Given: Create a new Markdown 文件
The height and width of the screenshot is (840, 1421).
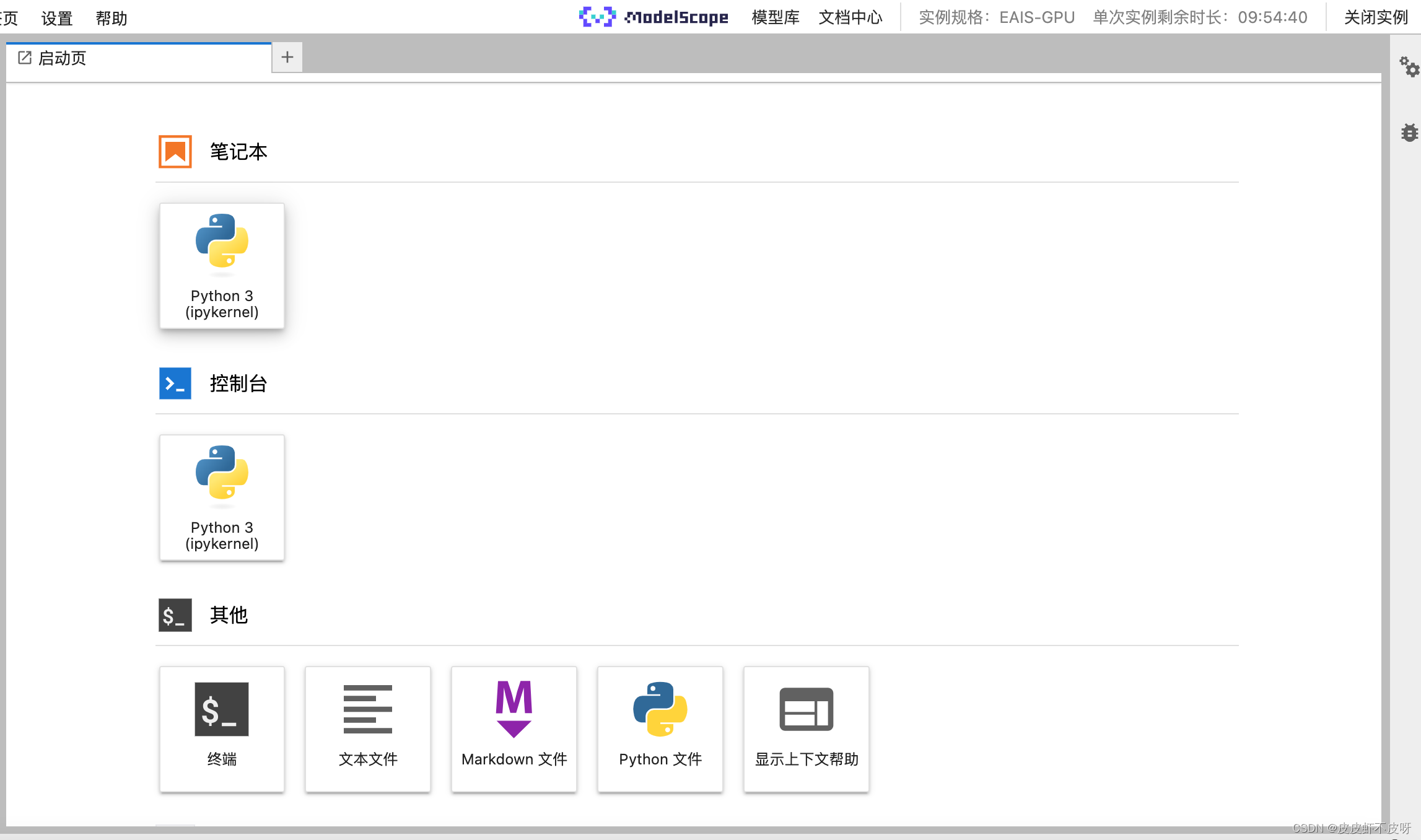Looking at the screenshot, I should coord(514,729).
